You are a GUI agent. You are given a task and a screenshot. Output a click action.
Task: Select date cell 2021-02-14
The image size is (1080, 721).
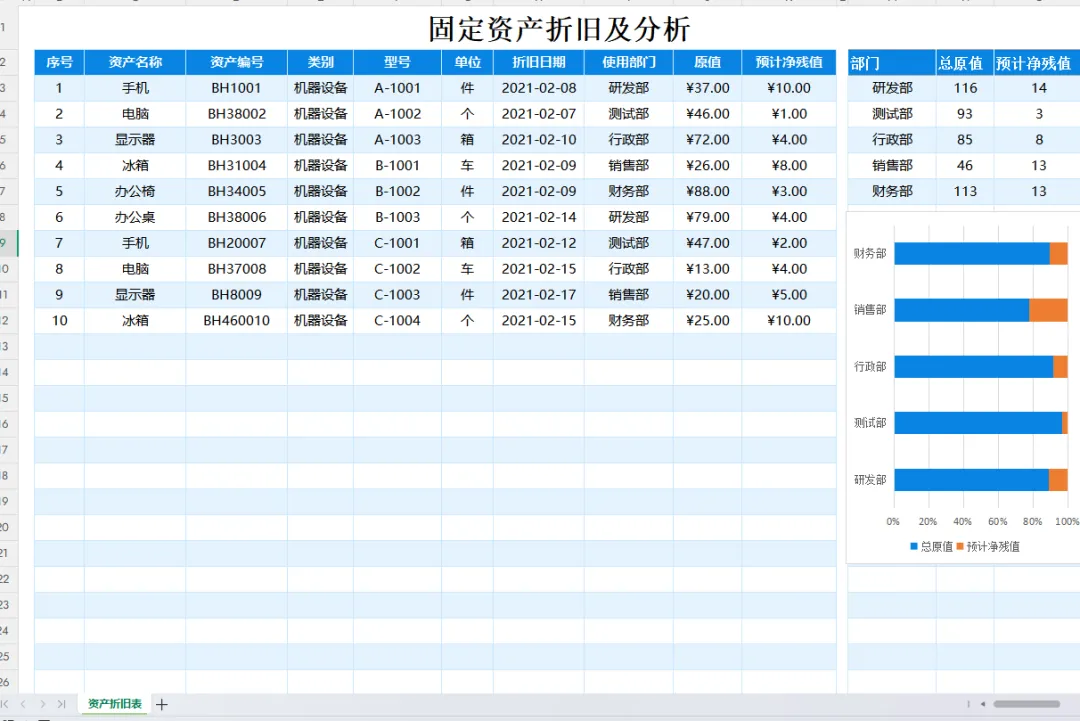coord(539,217)
